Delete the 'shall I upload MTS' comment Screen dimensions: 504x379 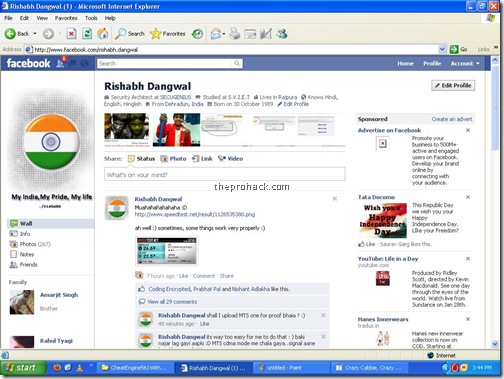pyautogui.click(x=323, y=315)
